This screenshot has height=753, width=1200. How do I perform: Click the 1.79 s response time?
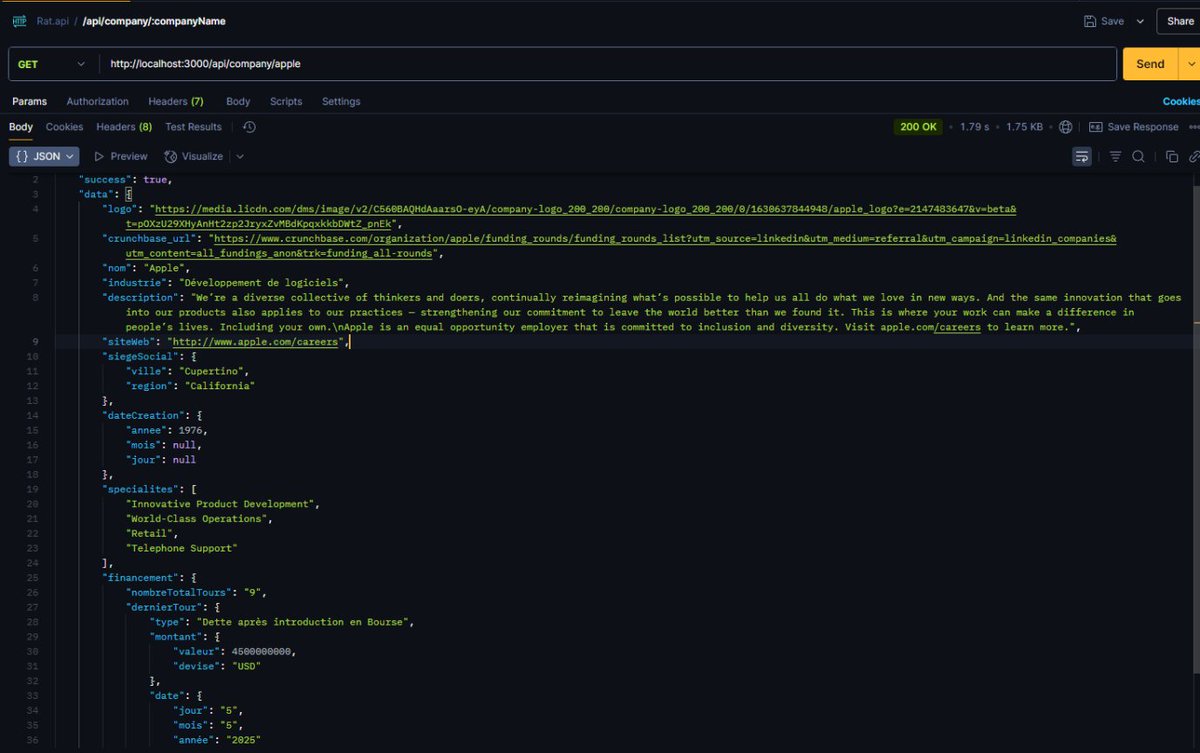(975, 127)
